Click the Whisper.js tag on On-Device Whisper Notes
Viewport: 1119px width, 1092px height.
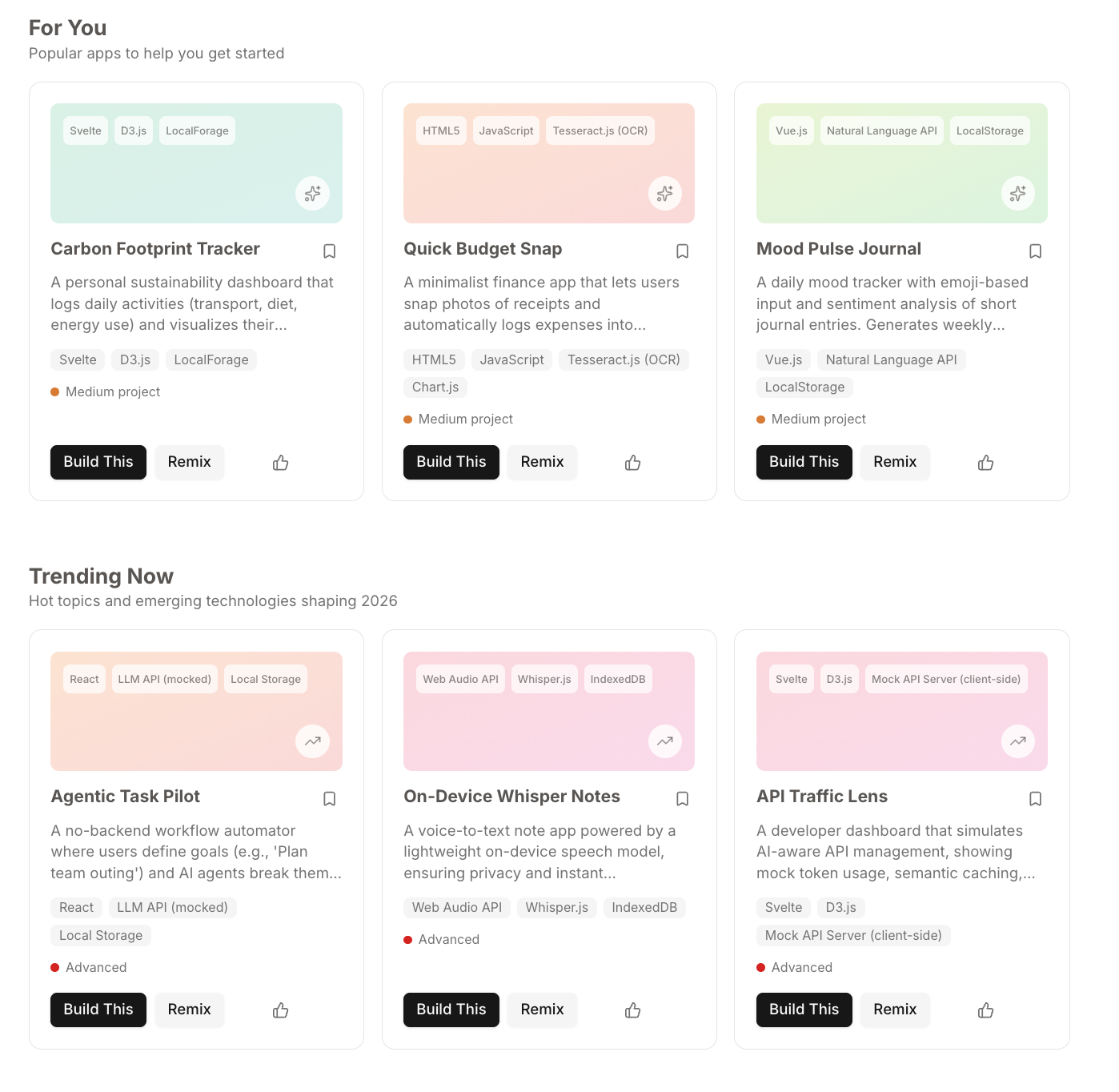pyautogui.click(x=556, y=907)
